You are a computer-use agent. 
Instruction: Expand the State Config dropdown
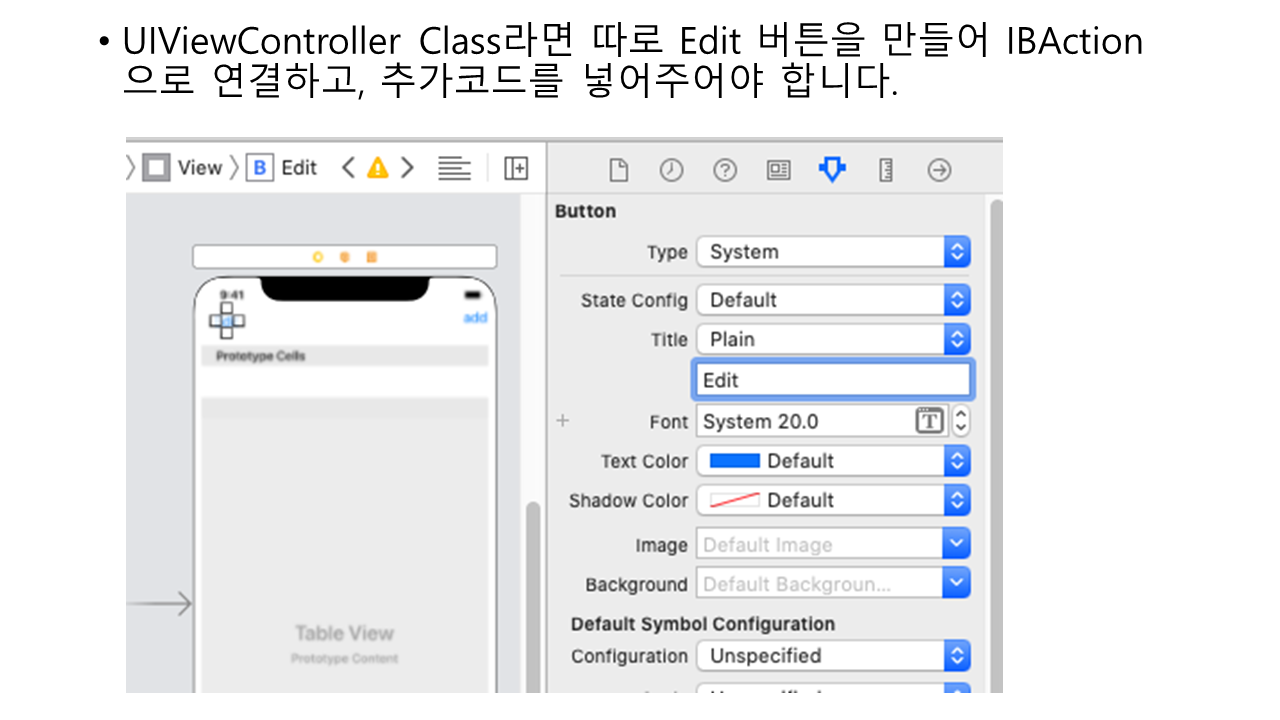(833, 300)
